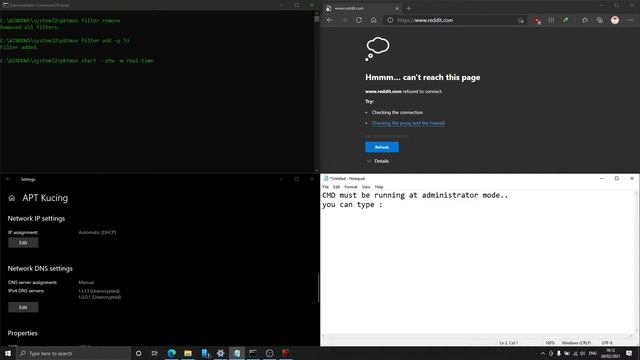View site information icon beside the URL
This screenshot has width=640, height=360.
pyautogui.click(x=390, y=20)
